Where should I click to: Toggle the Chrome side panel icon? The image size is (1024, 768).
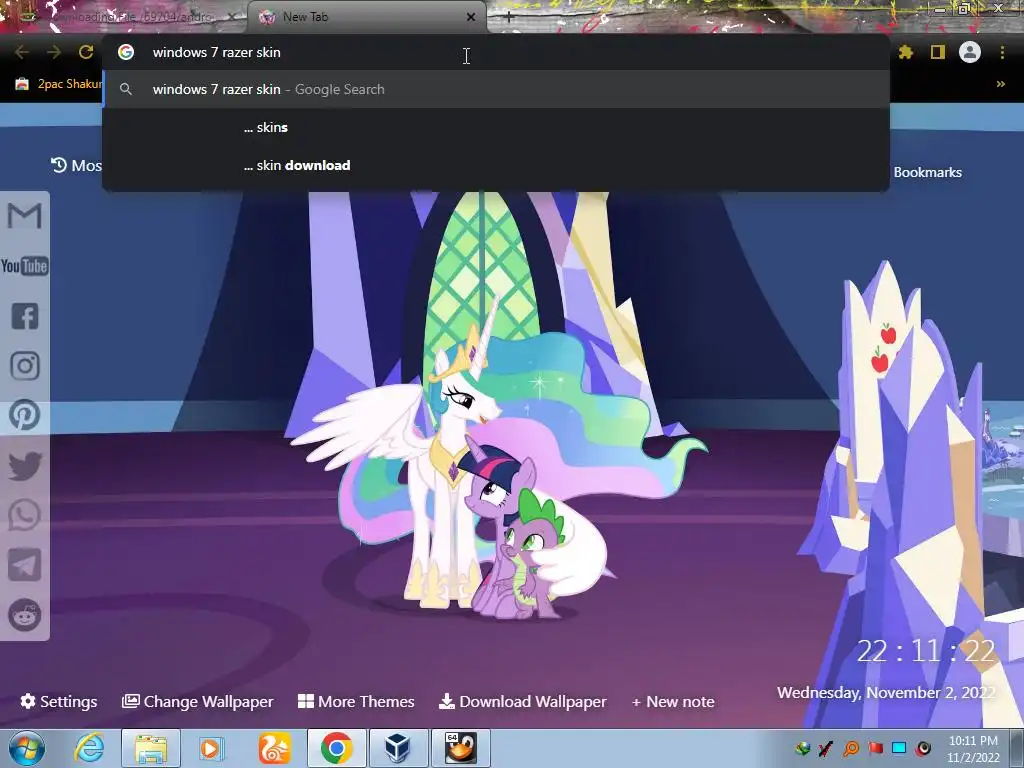pyautogui.click(x=938, y=52)
